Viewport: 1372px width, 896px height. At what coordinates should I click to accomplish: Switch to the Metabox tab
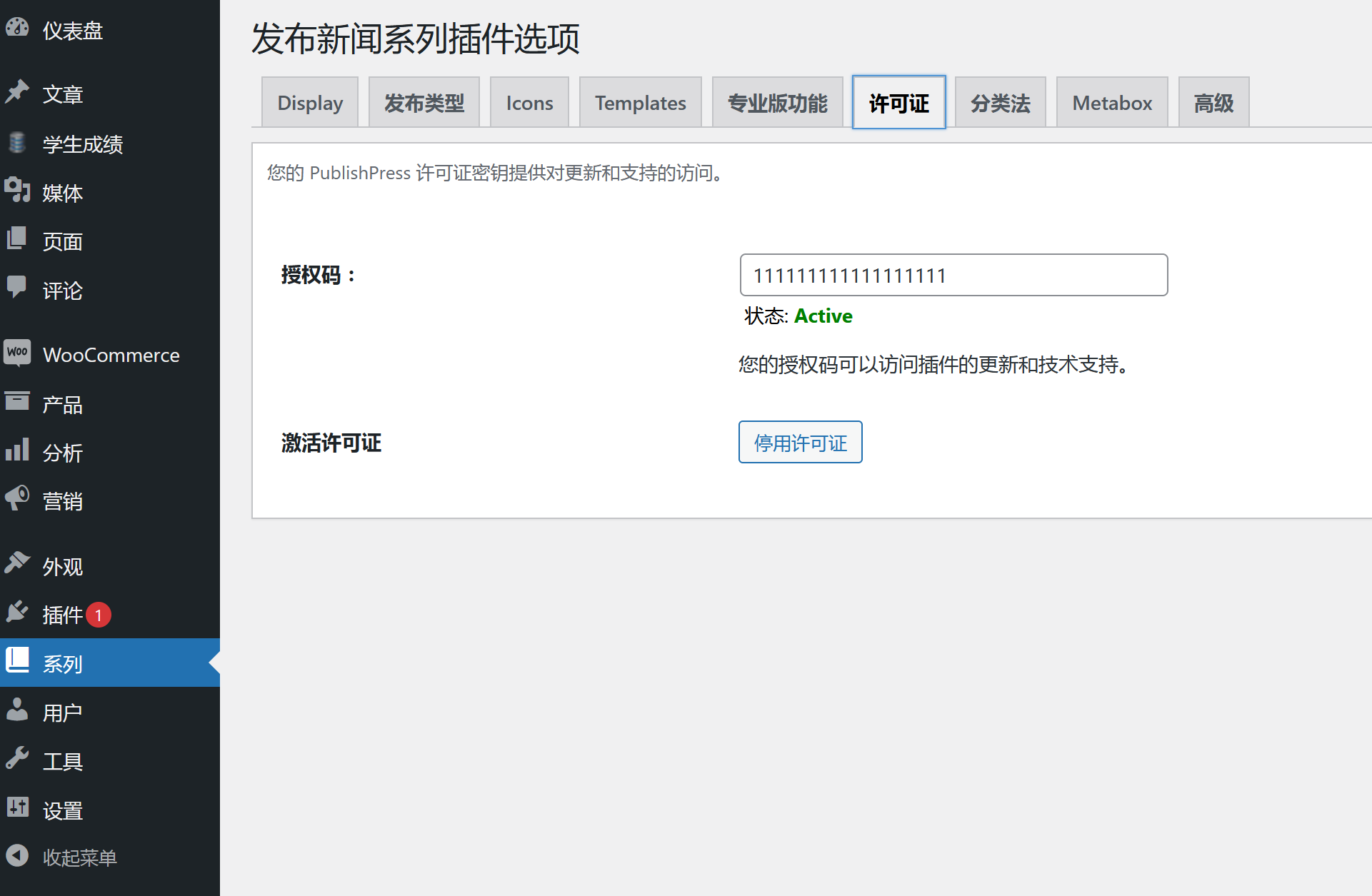pos(1111,102)
